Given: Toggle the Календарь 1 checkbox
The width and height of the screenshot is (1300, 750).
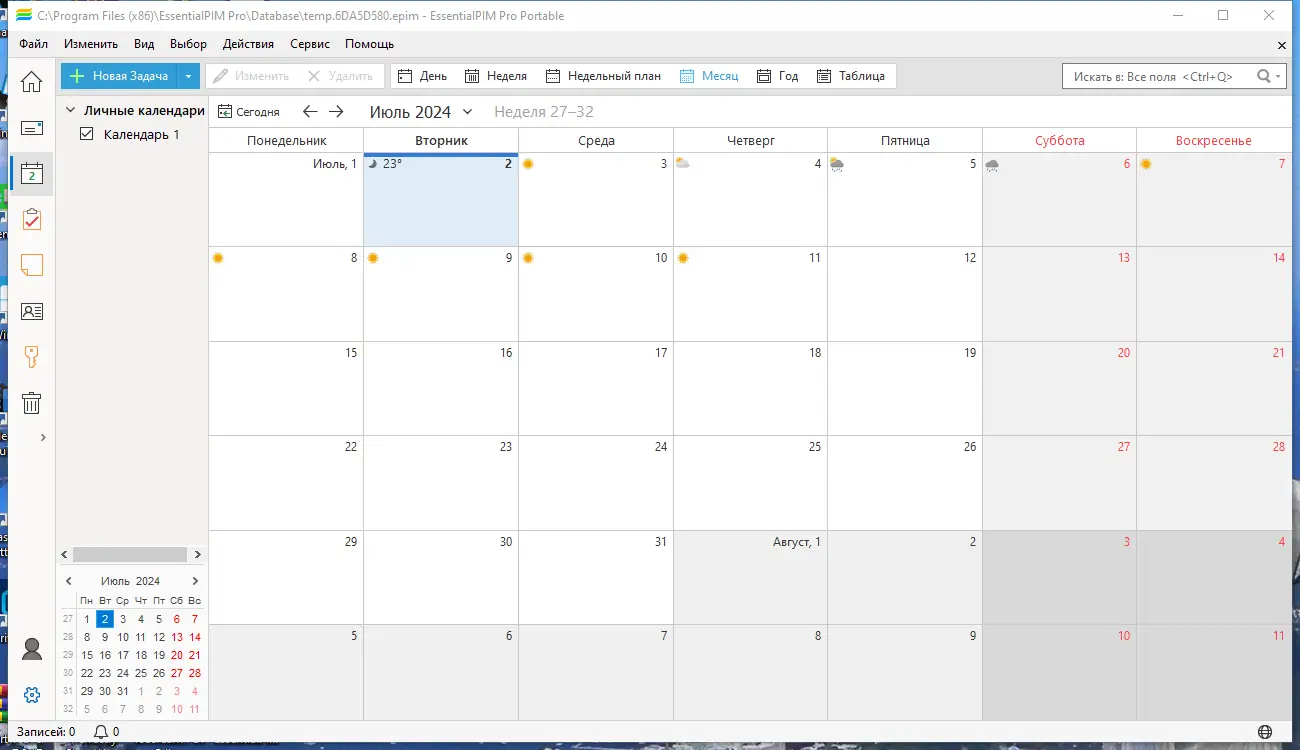Looking at the screenshot, I should [86, 134].
